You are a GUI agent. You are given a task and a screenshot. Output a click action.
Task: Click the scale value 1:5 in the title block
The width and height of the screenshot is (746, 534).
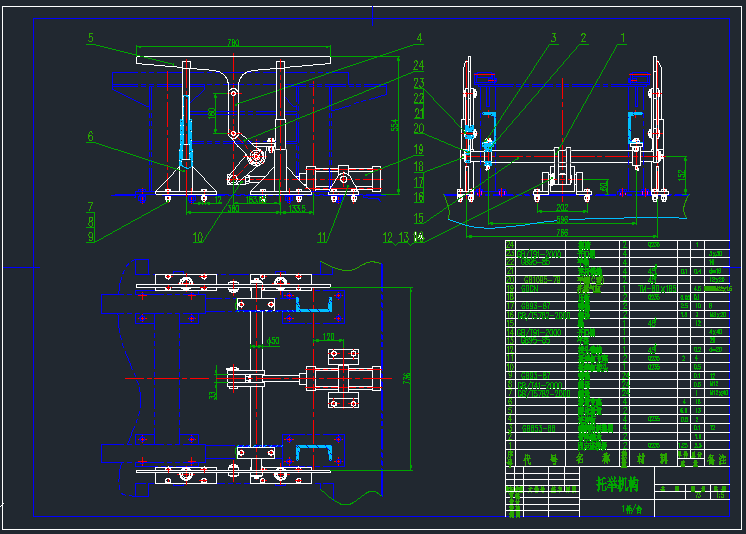[720, 494]
